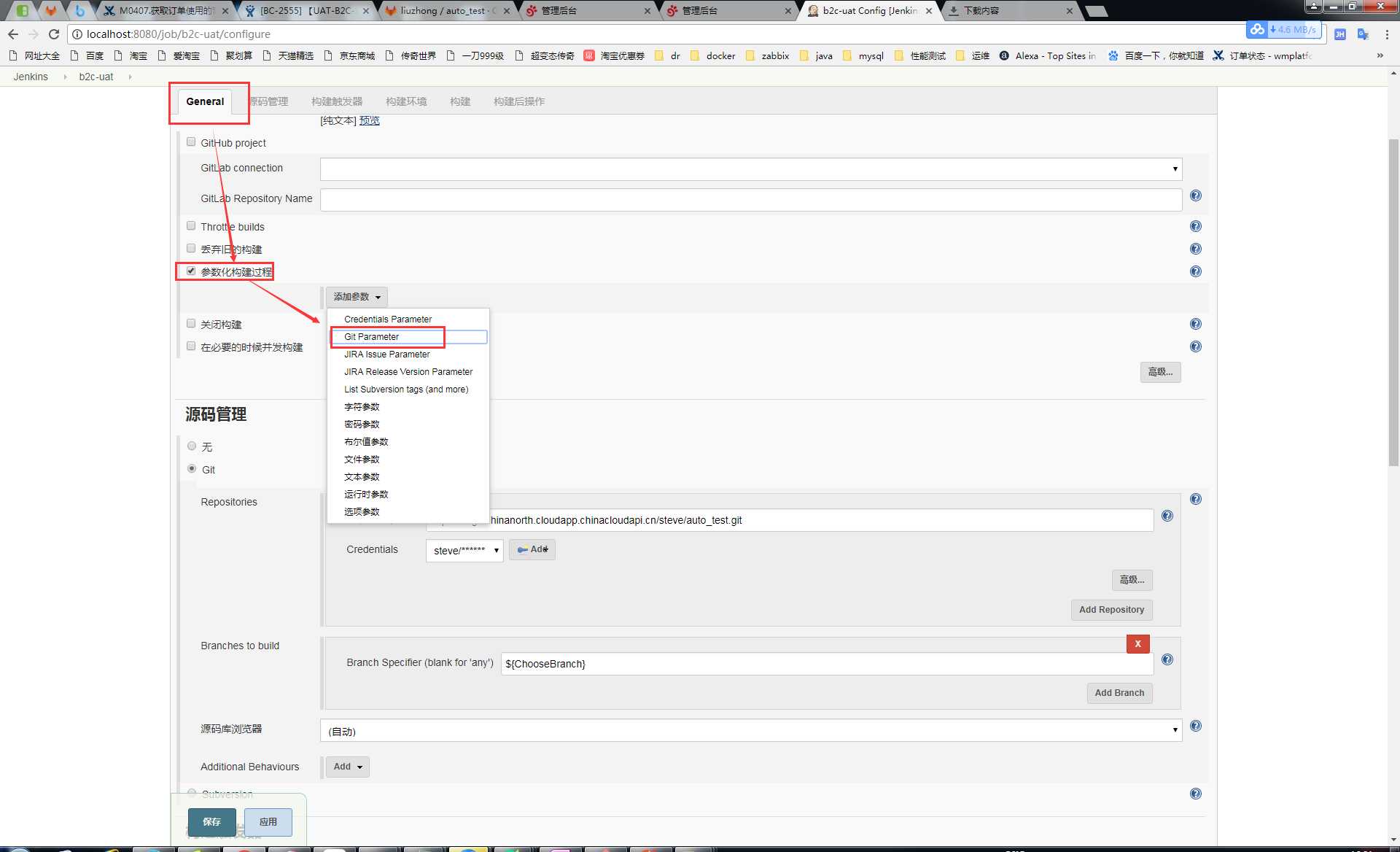Image resolution: width=1400 pixels, height=852 pixels.
Task: Open Chrome menu three dots
Action: point(1385,34)
